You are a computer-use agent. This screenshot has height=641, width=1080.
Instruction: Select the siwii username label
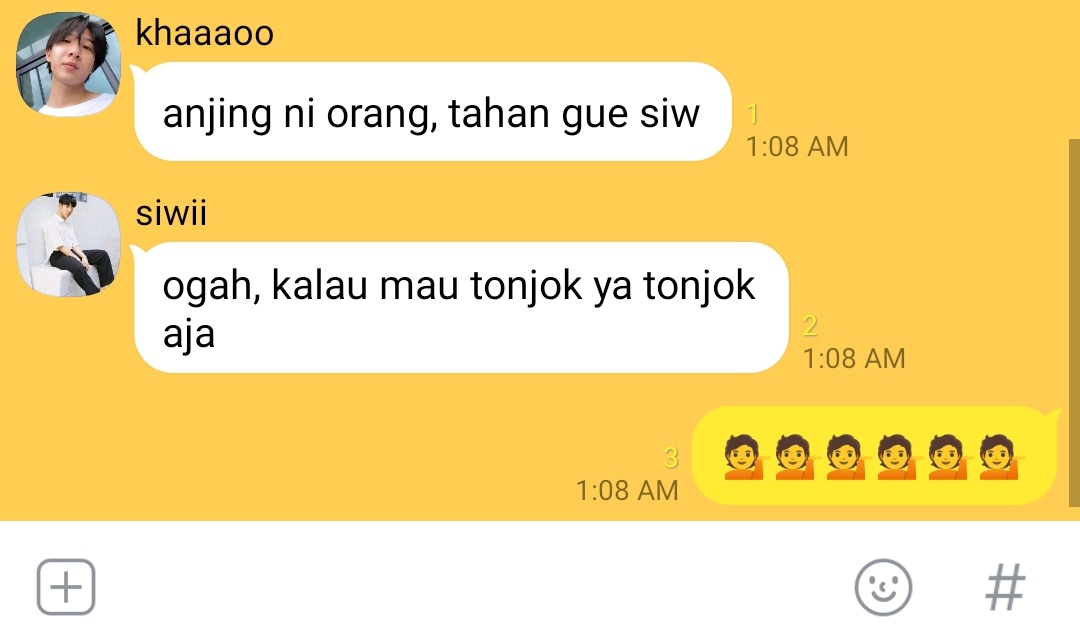(x=171, y=213)
